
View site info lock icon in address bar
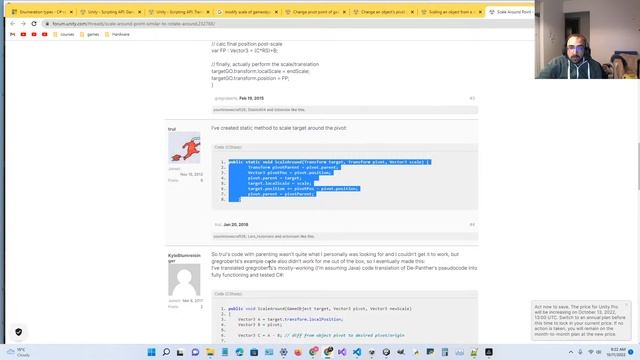coord(47,24)
